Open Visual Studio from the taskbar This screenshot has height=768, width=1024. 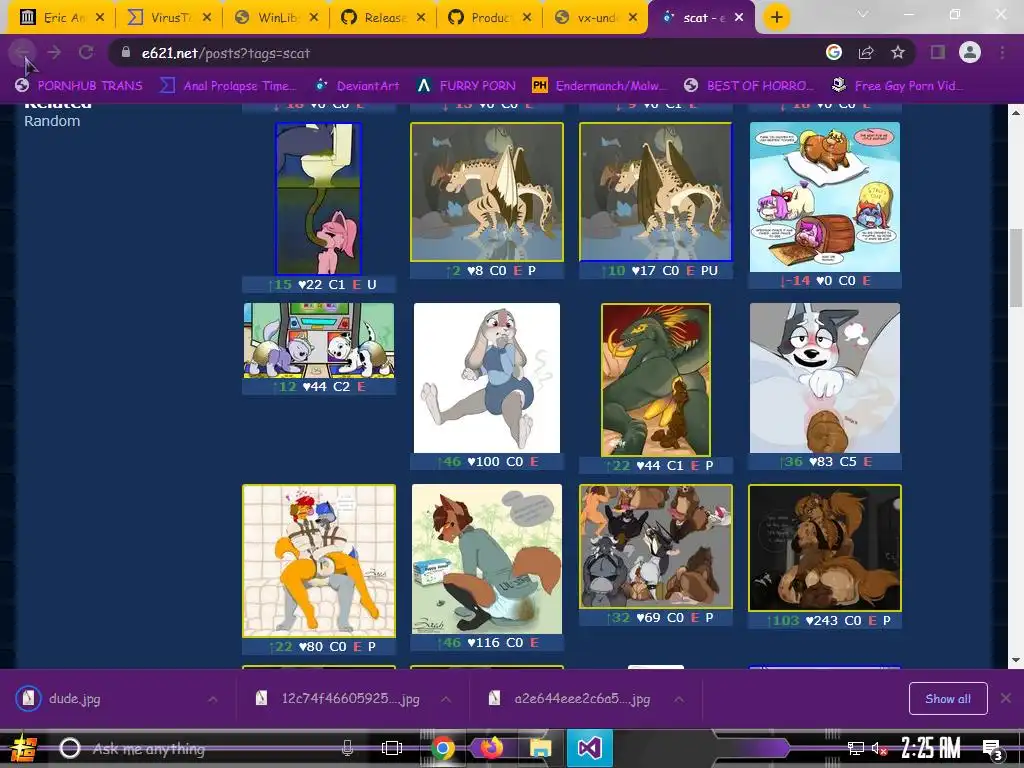click(590, 748)
